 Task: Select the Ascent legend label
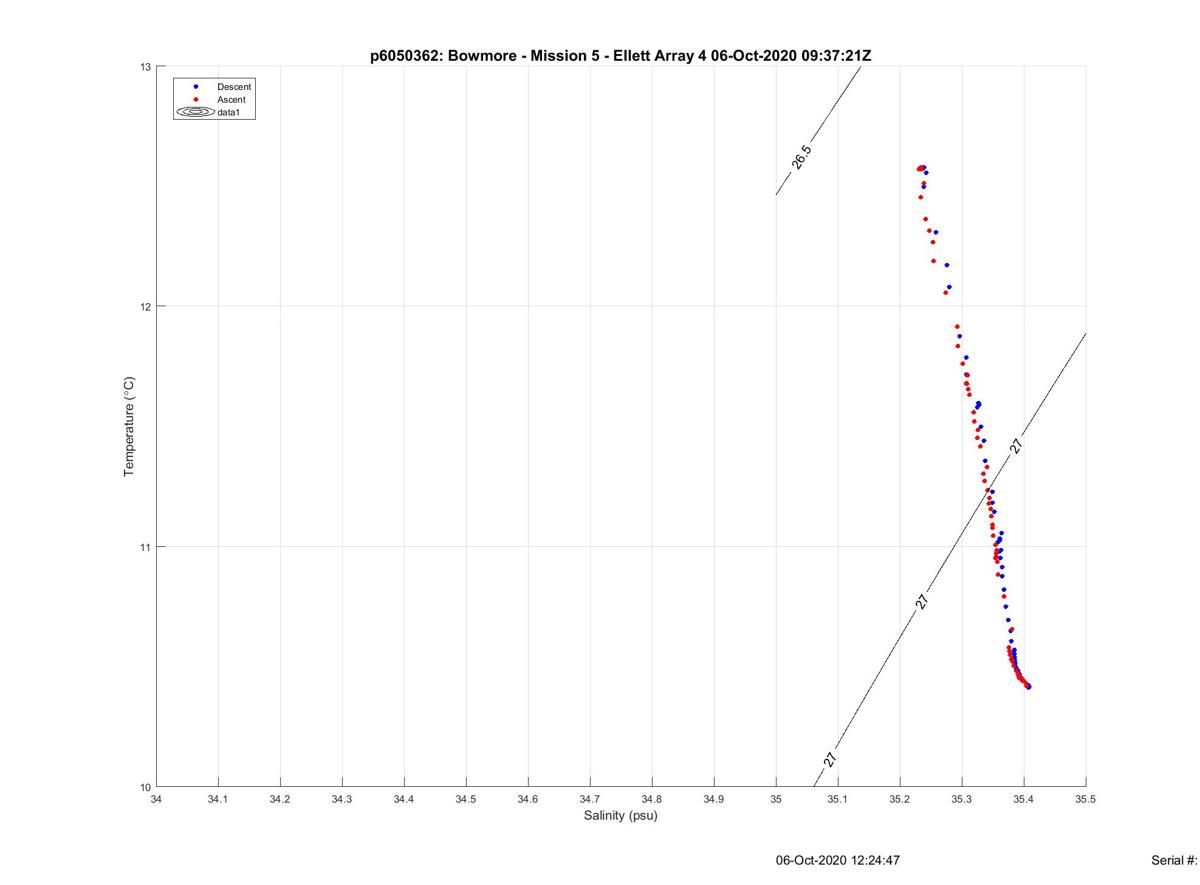pyautogui.click(x=231, y=100)
